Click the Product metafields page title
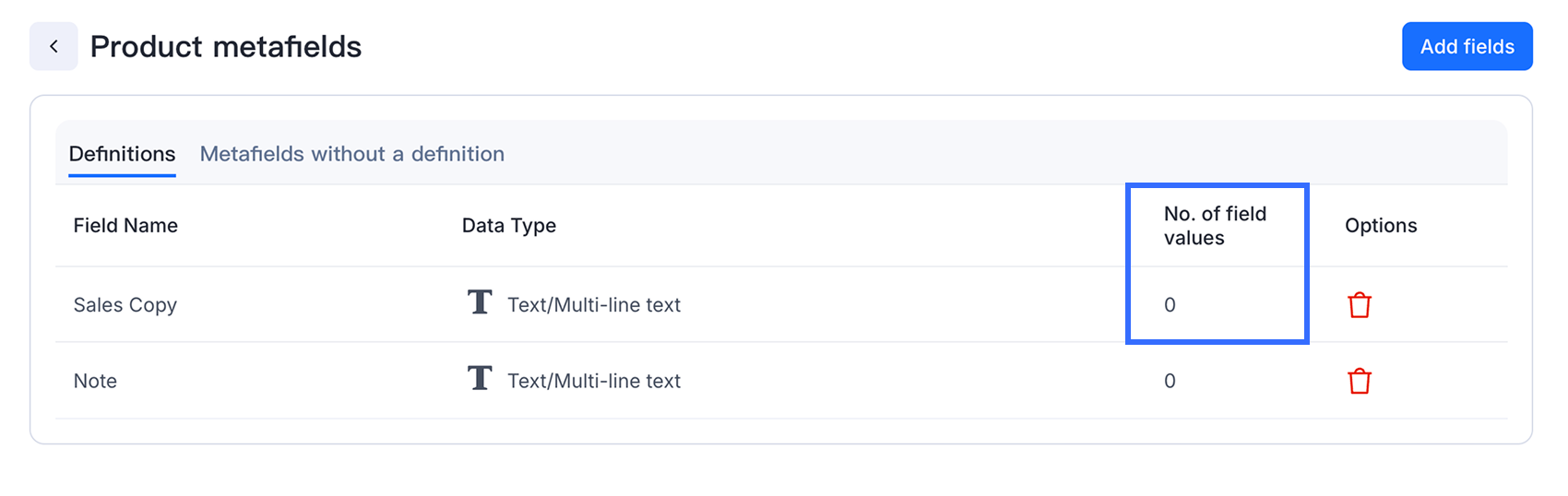This screenshot has width=1568, height=496. tap(226, 46)
